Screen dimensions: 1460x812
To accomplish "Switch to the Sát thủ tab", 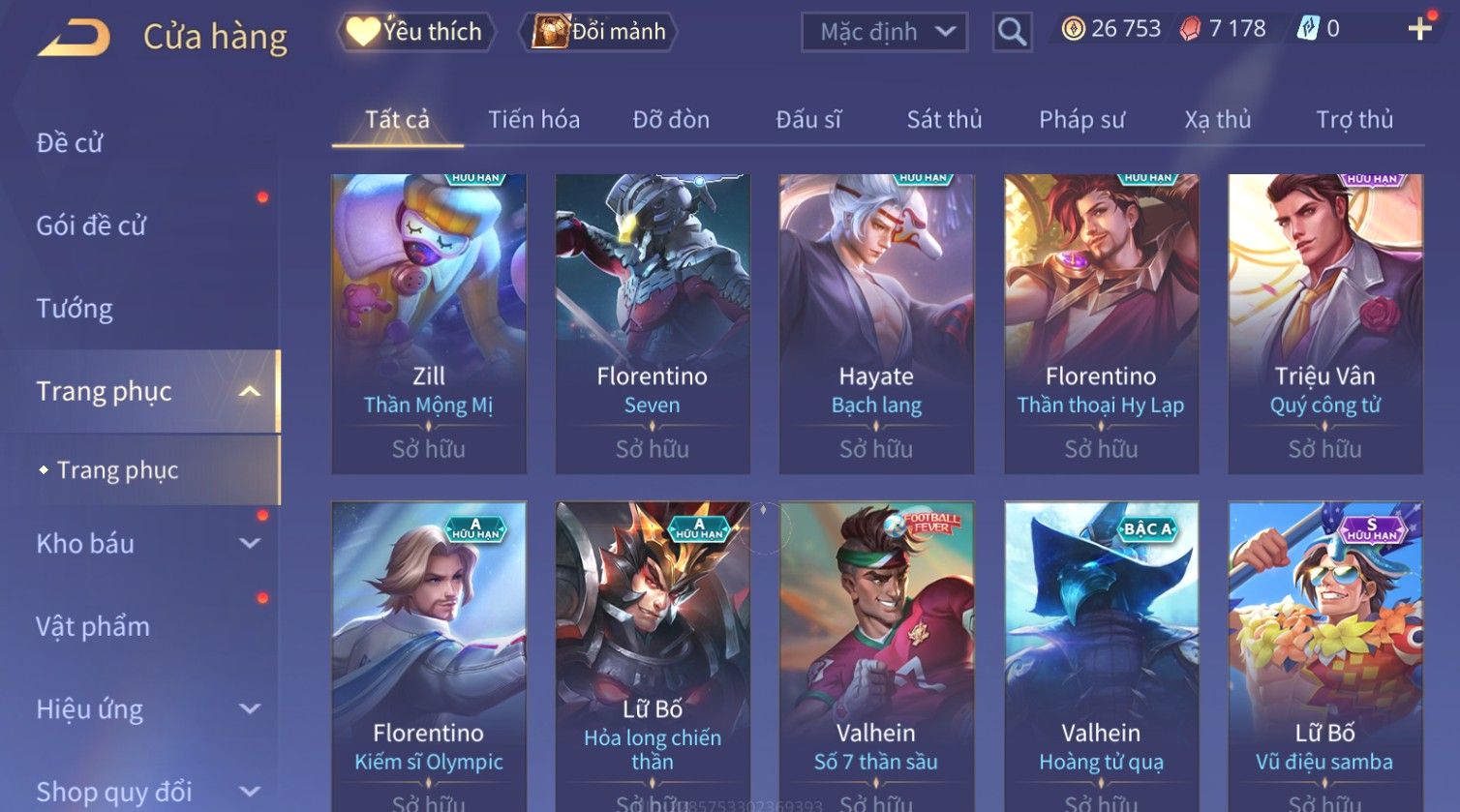I will coord(944,119).
